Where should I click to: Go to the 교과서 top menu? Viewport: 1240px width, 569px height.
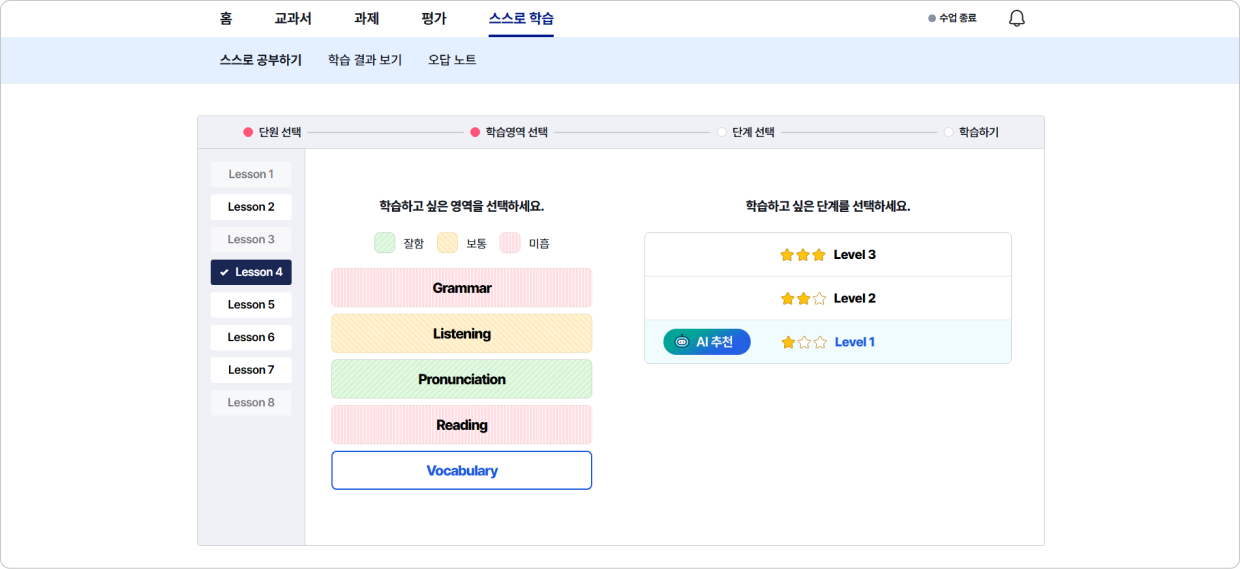coord(293,18)
